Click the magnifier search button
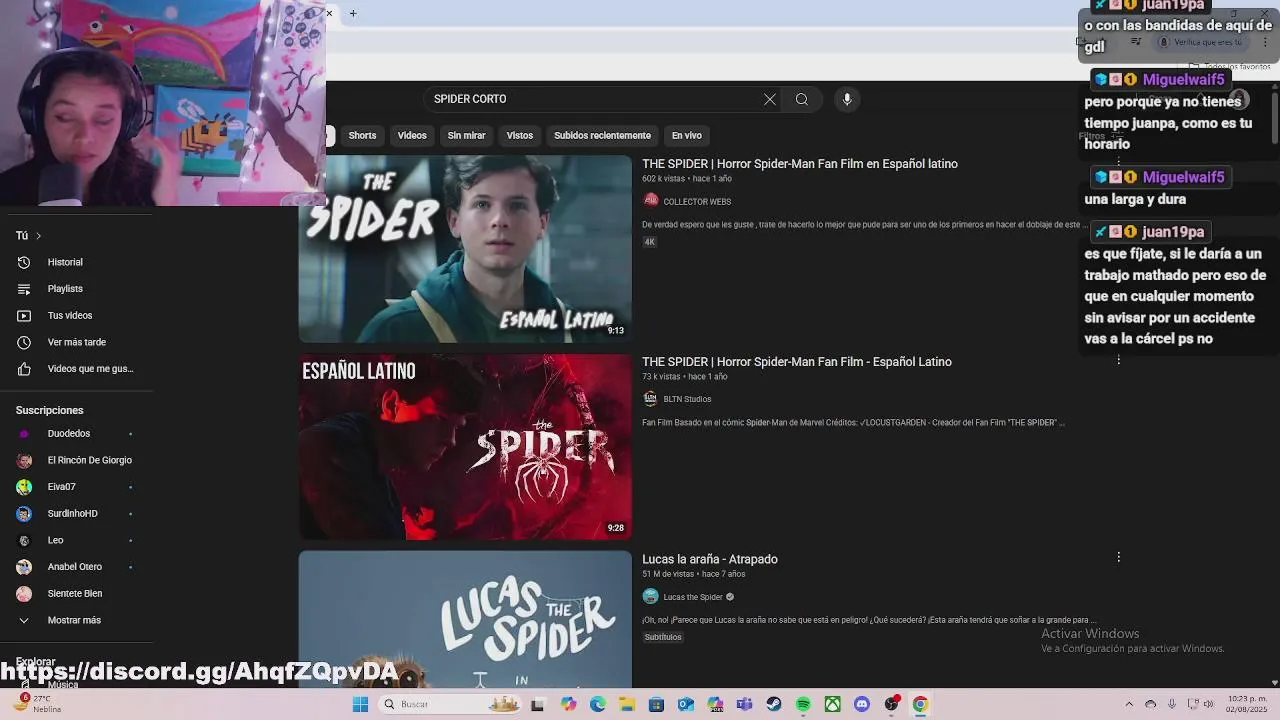This screenshot has width=1280, height=720. tap(801, 99)
